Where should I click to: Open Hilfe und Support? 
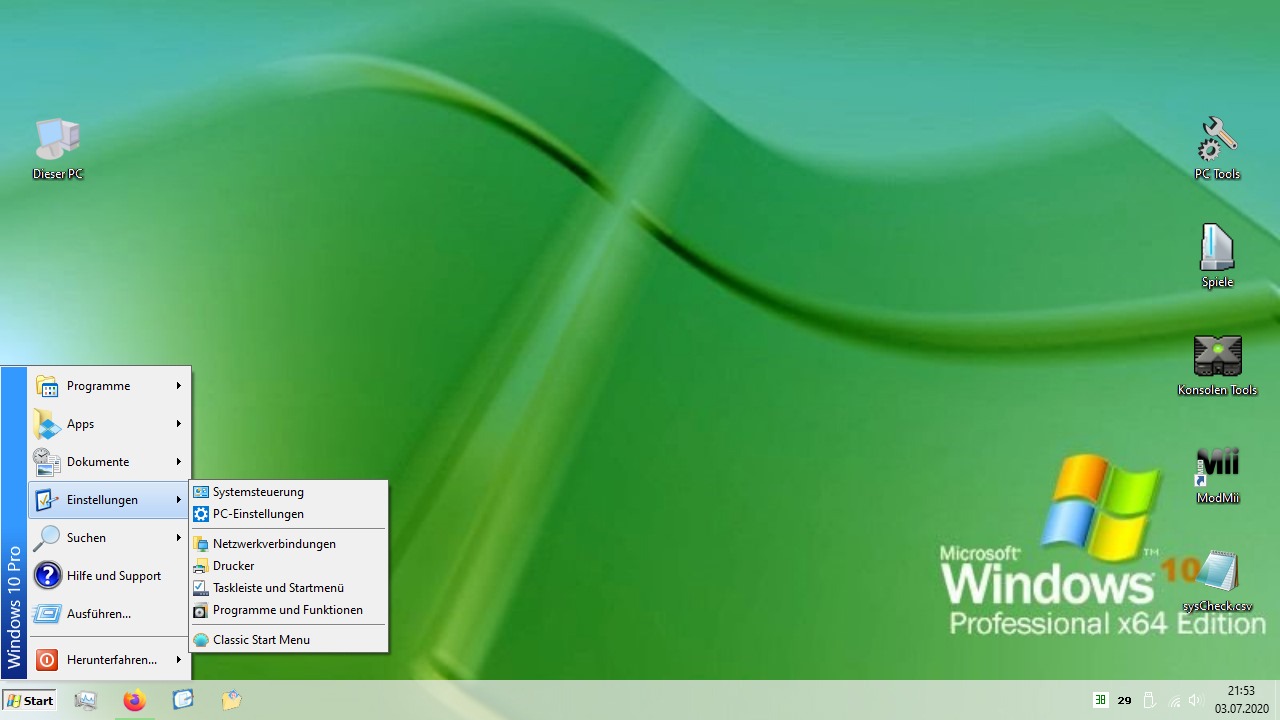click(x=109, y=576)
